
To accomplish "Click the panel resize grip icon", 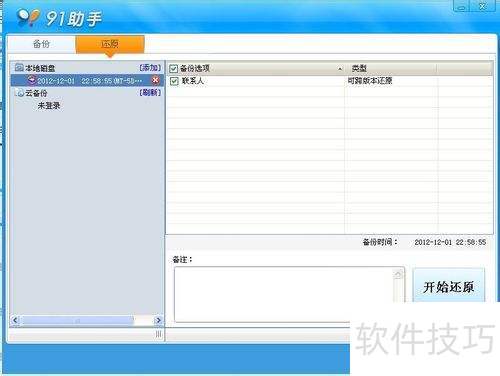I will click(159, 334).
